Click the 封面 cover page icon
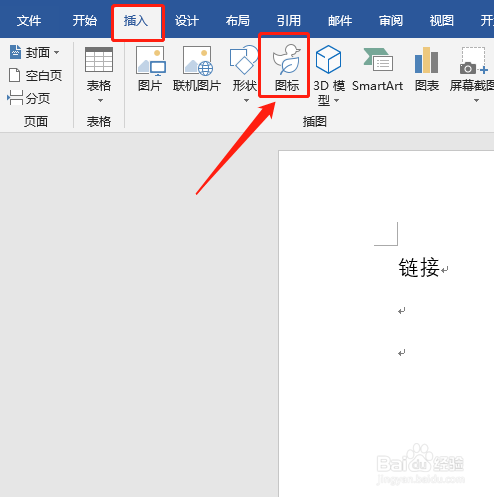494x497 pixels. coord(15,52)
